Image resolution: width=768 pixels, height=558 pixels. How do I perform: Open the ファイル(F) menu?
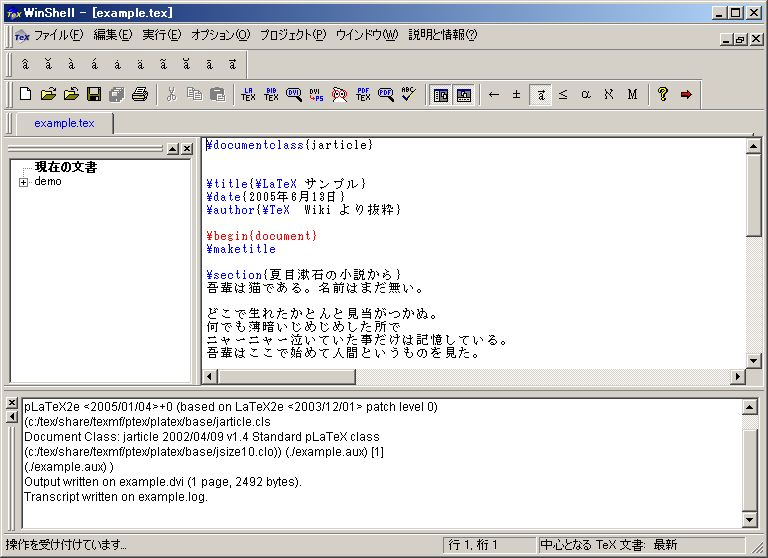58,35
